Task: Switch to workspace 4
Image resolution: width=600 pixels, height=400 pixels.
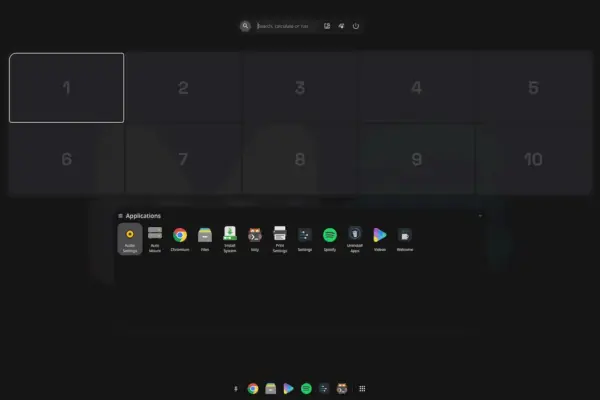Action: click(417, 88)
